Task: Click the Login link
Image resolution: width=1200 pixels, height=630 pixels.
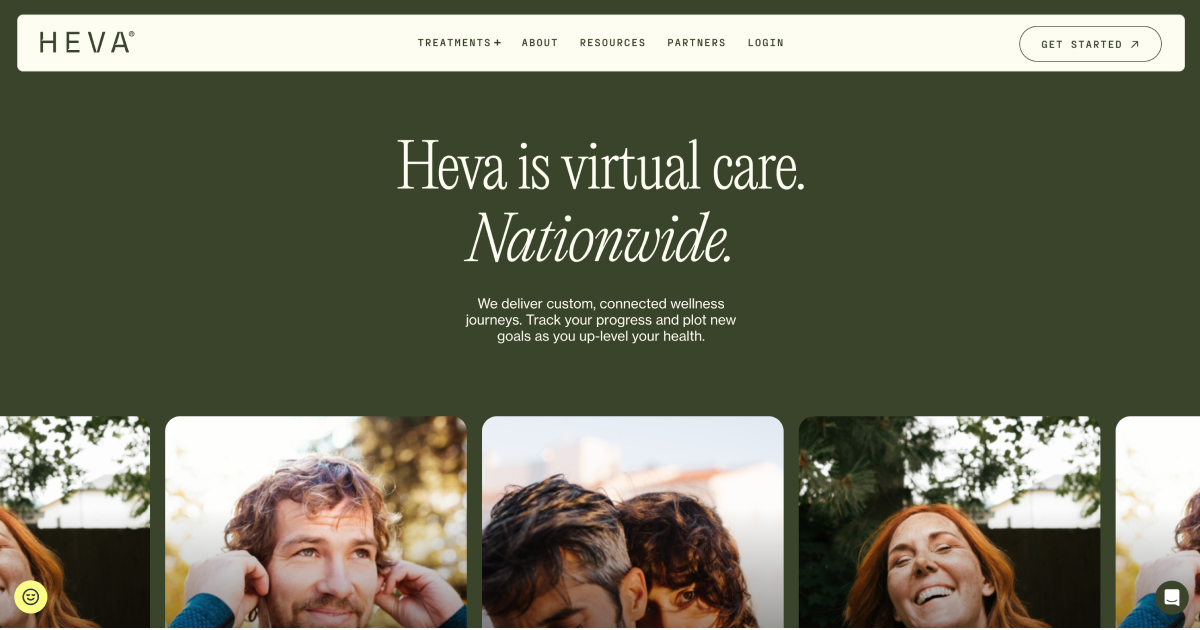Action: coord(766,43)
